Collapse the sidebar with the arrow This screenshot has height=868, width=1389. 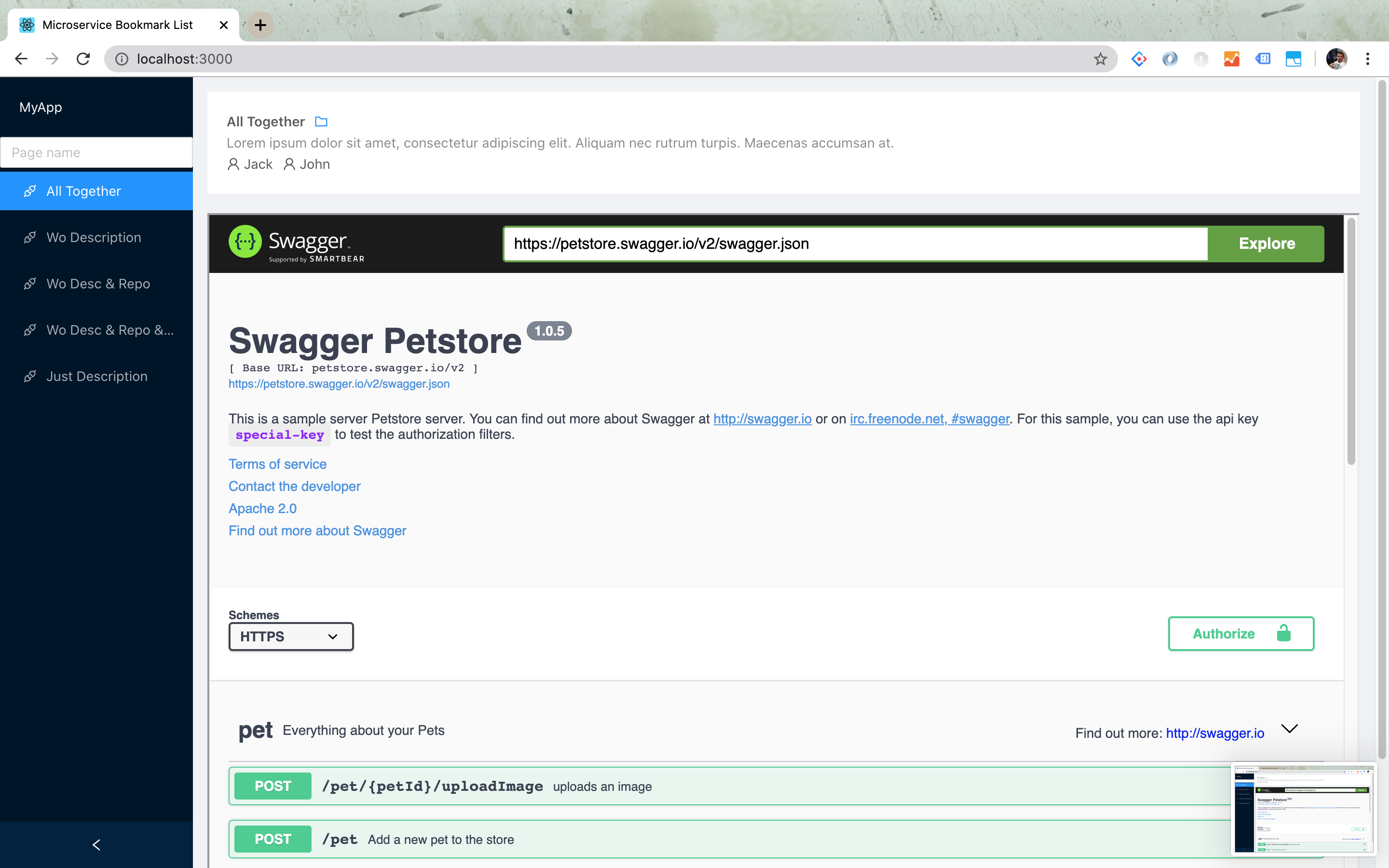[x=96, y=844]
